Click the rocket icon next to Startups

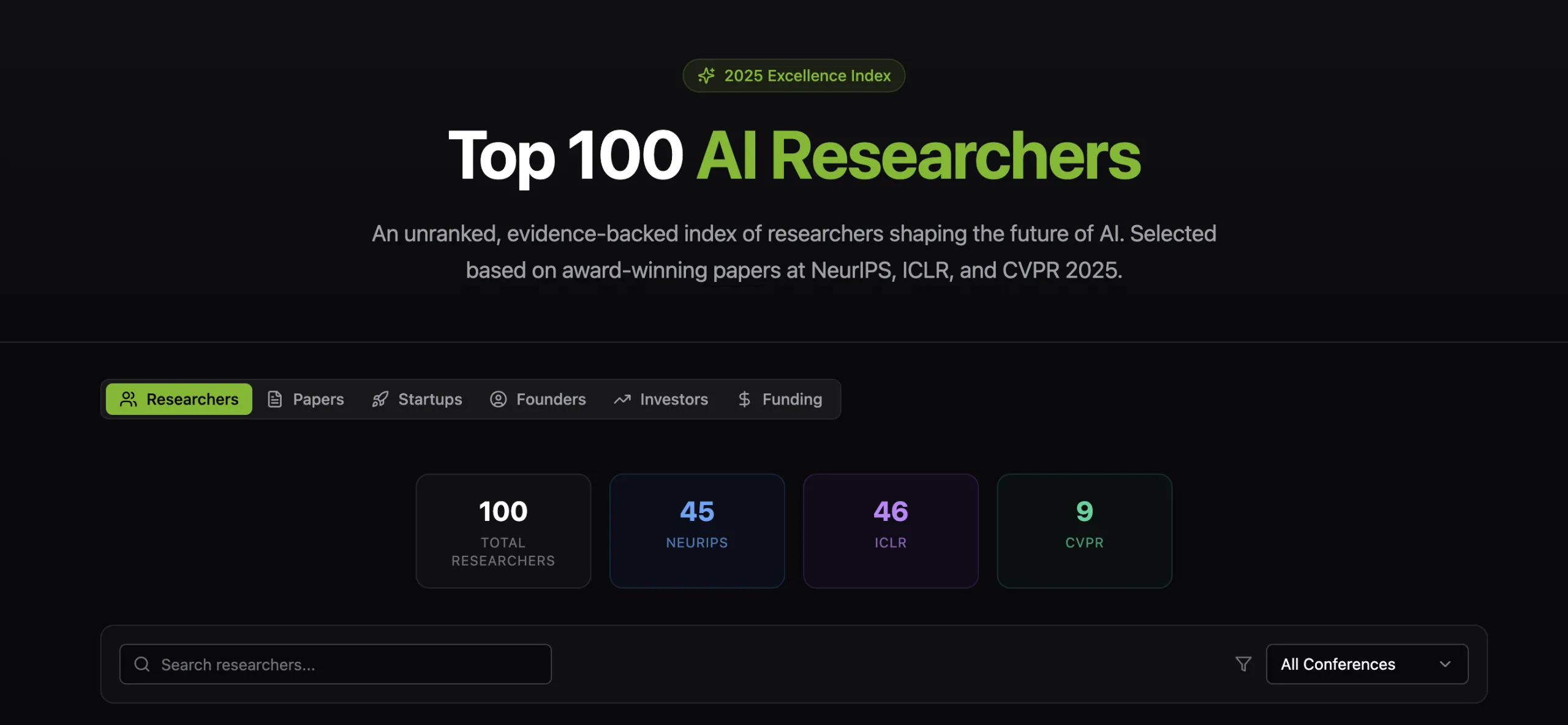point(380,399)
